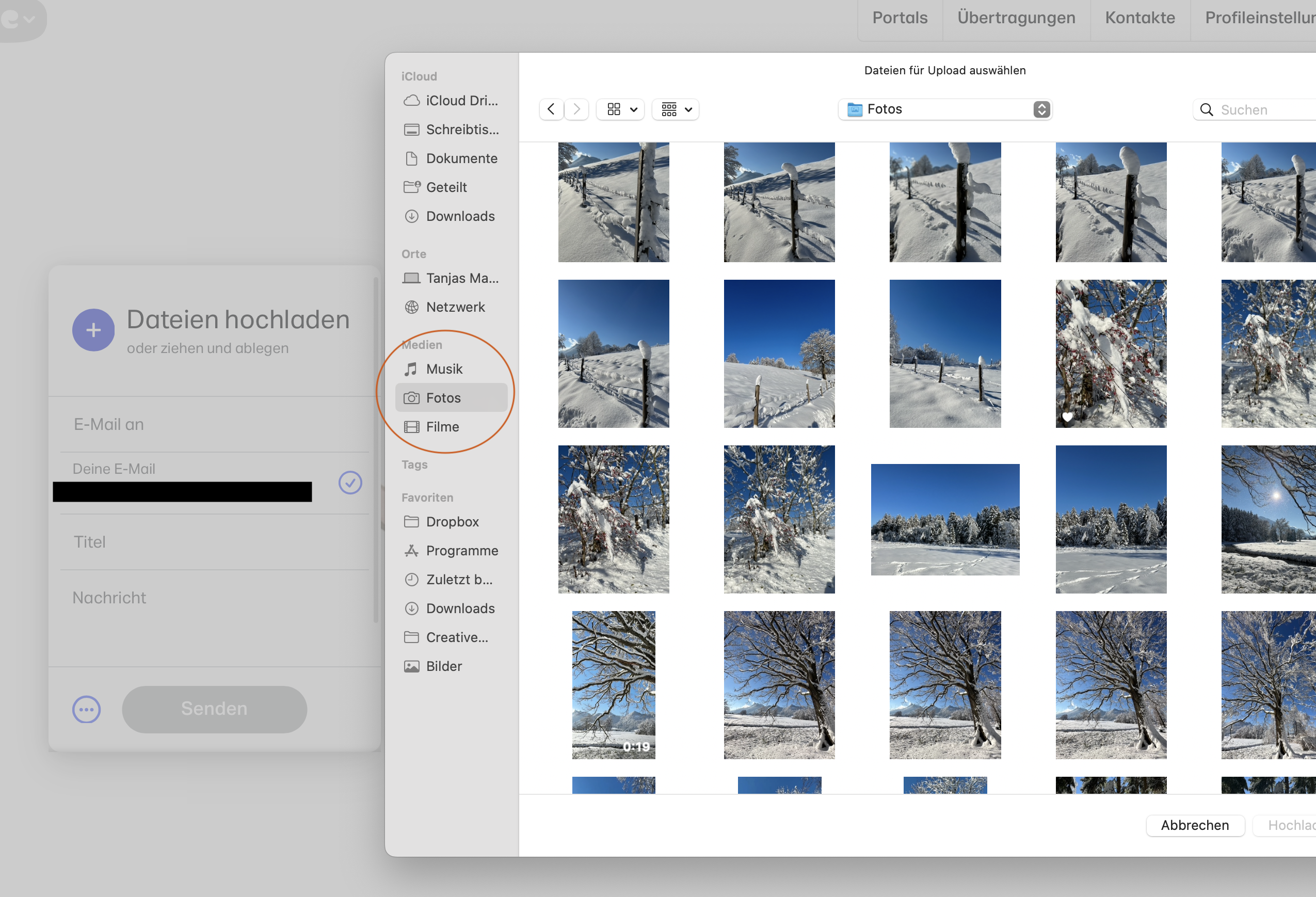The width and height of the screenshot is (1316, 897).
Task: Click the Abbrechen button
Action: point(1194,825)
